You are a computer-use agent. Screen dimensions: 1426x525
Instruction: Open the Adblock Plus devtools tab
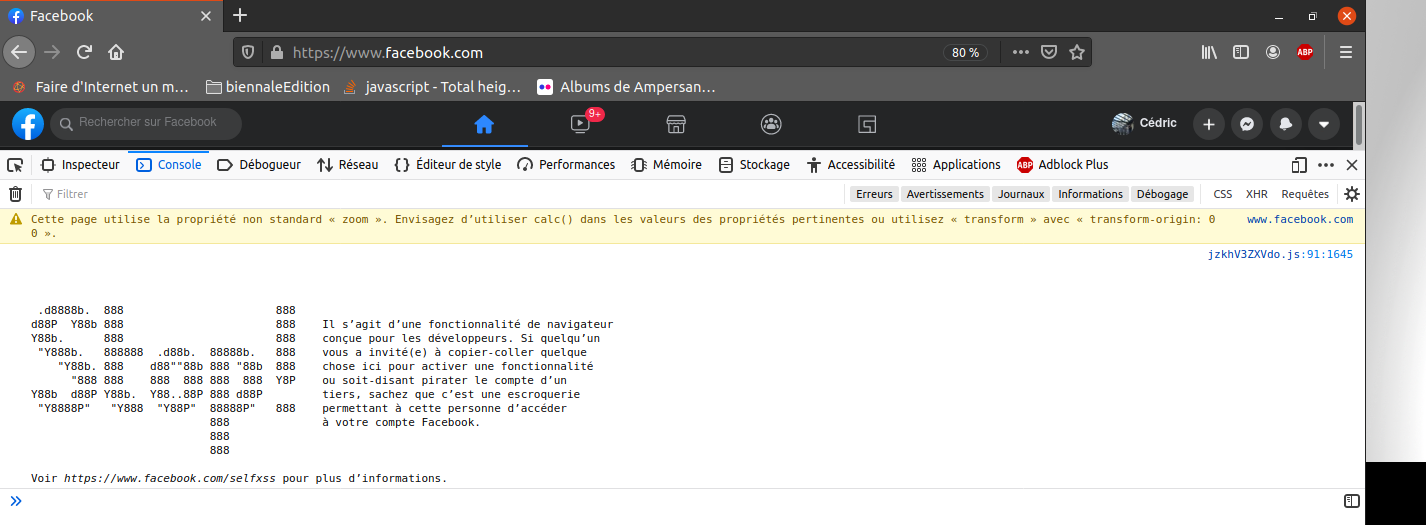(x=1063, y=165)
